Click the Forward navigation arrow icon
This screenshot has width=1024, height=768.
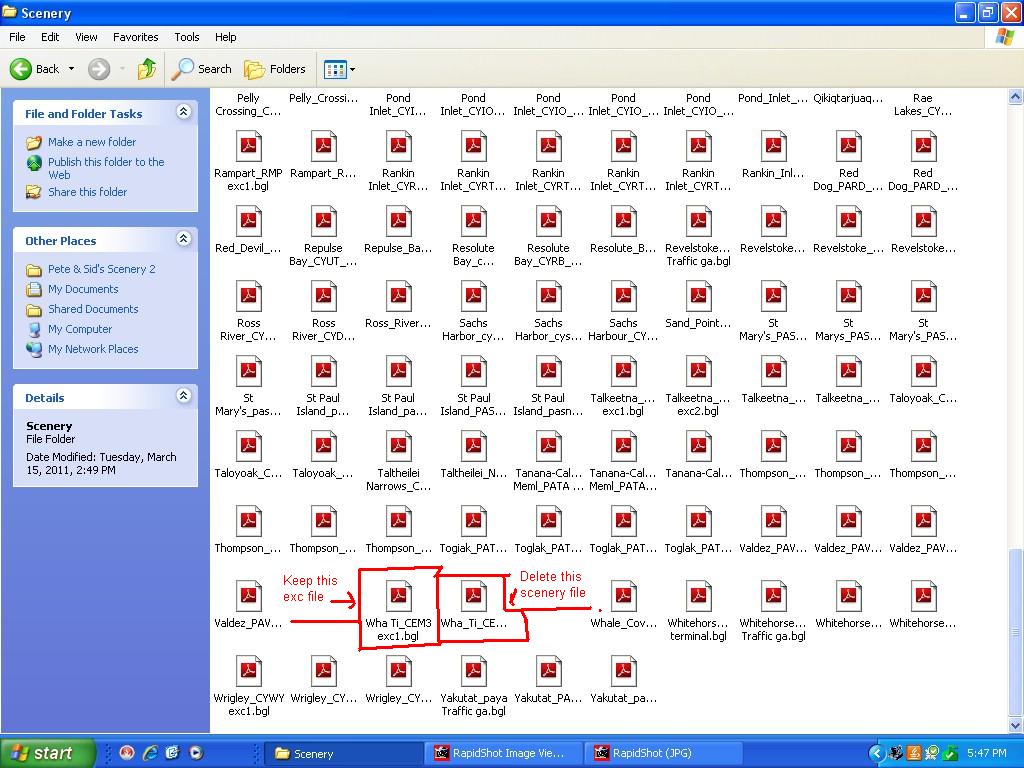click(99, 69)
